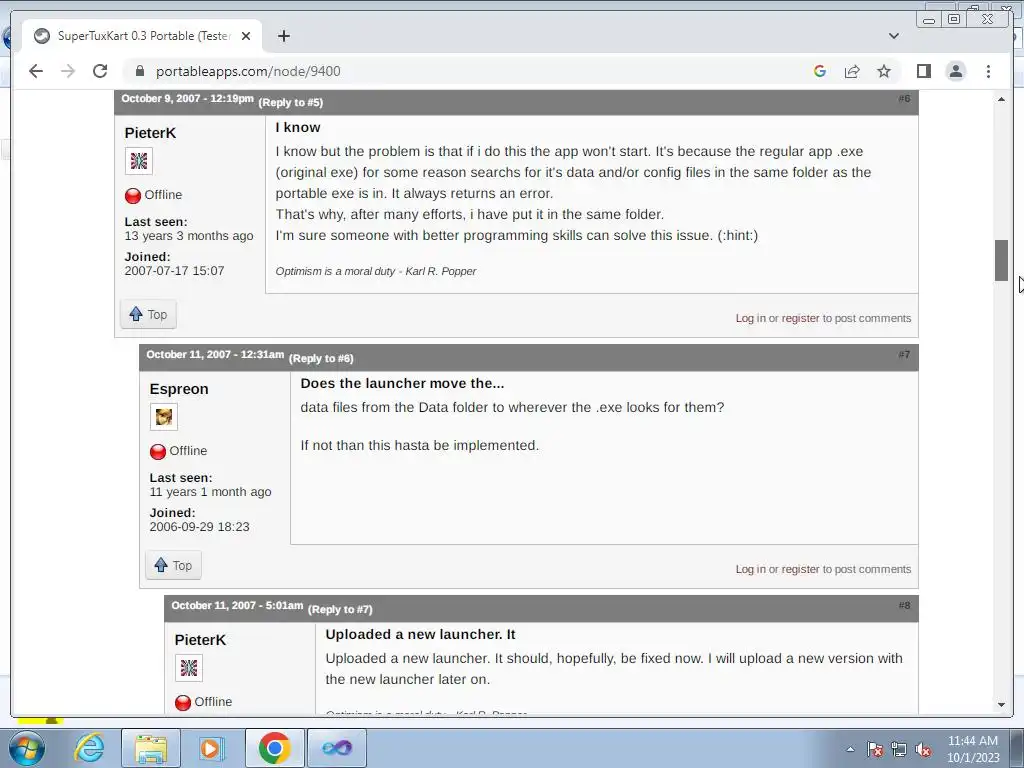This screenshot has height=768, width=1024.
Task: Open the Chrome profile menu
Action: [956, 71]
